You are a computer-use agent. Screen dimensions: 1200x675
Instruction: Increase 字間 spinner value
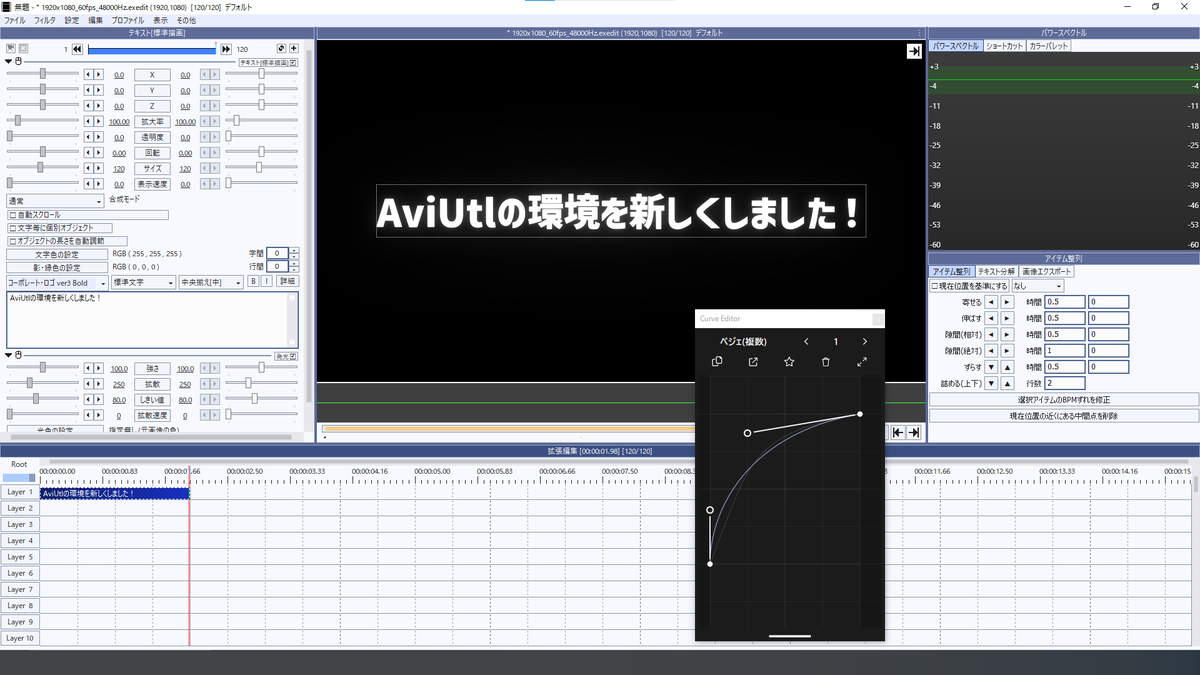click(x=294, y=250)
